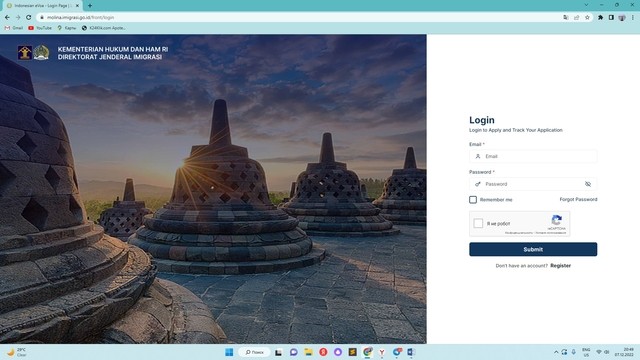The width and height of the screenshot is (640, 360).
Task: Open the YouTube bookmark
Action: pos(40,28)
